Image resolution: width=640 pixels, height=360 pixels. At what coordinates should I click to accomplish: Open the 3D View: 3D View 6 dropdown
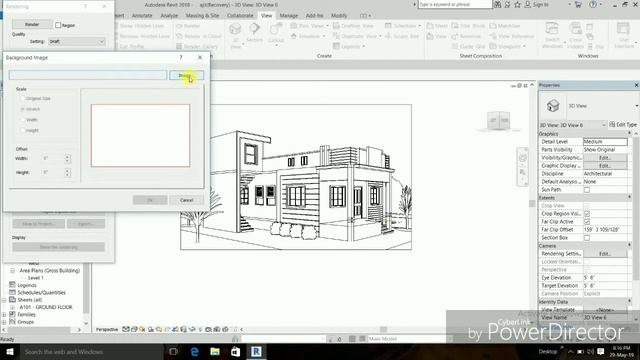coord(572,125)
